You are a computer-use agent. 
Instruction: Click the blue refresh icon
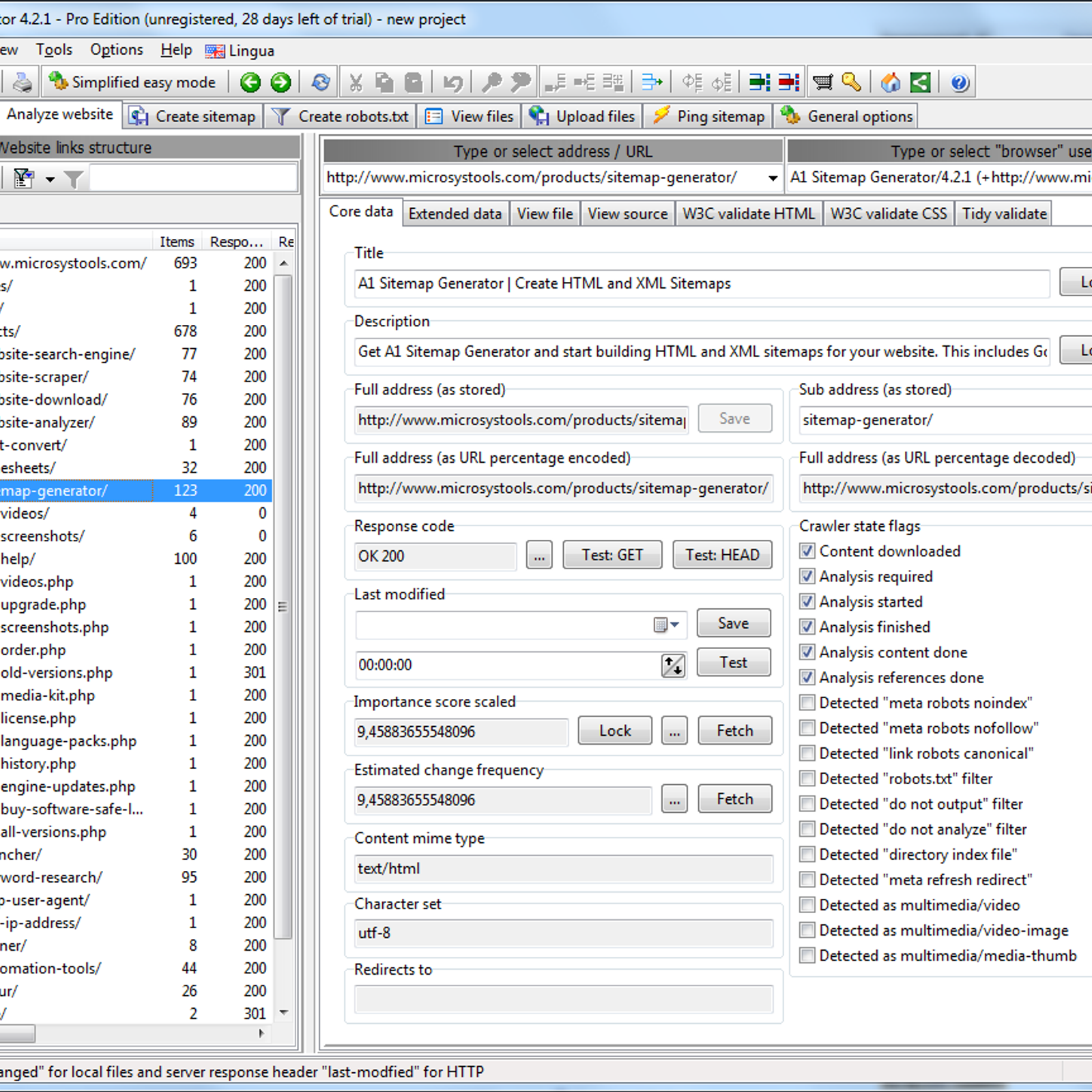click(320, 83)
